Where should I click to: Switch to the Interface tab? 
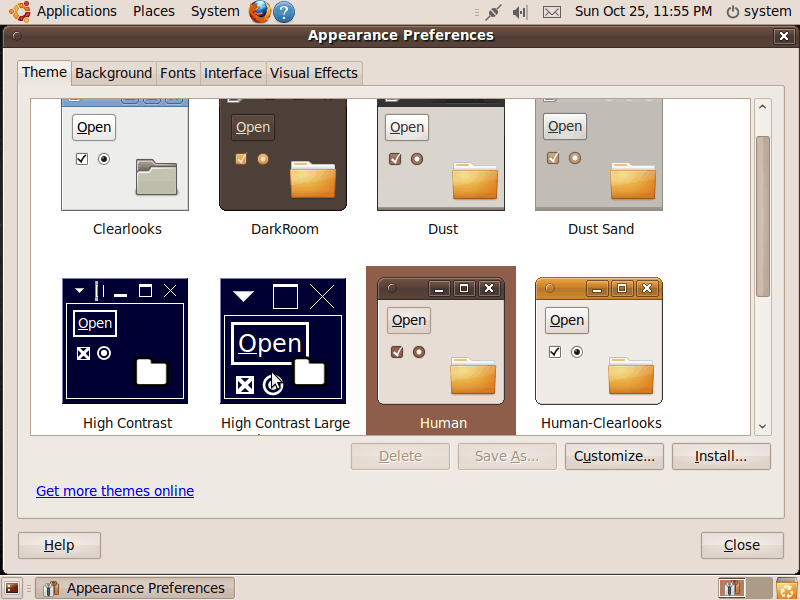pos(233,73)
